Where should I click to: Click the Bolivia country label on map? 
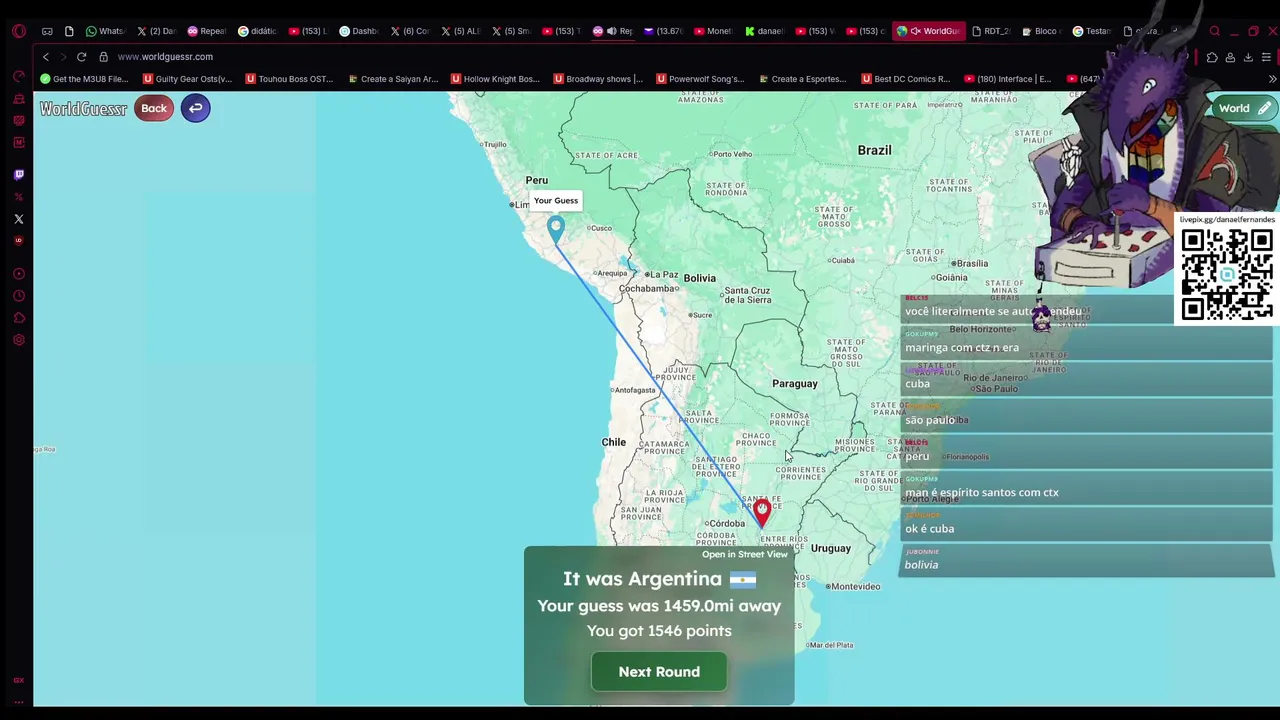(x=700, y=278)
